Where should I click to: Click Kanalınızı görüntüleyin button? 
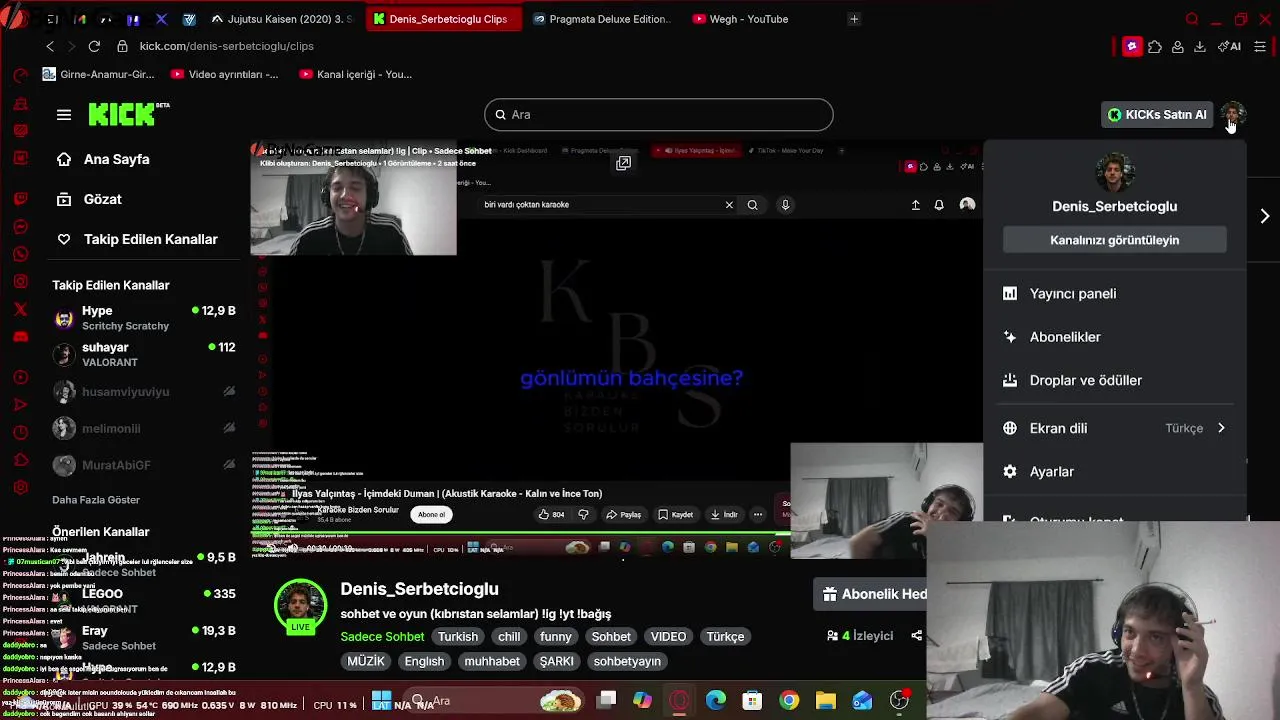coord(1114,240)
